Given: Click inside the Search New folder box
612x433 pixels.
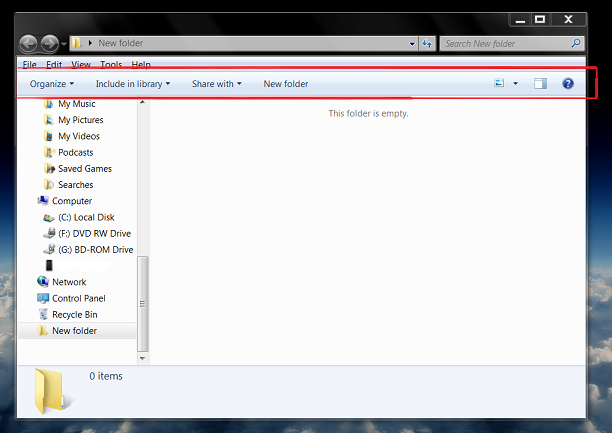Looking at the screenshot, I should point(507,43).
